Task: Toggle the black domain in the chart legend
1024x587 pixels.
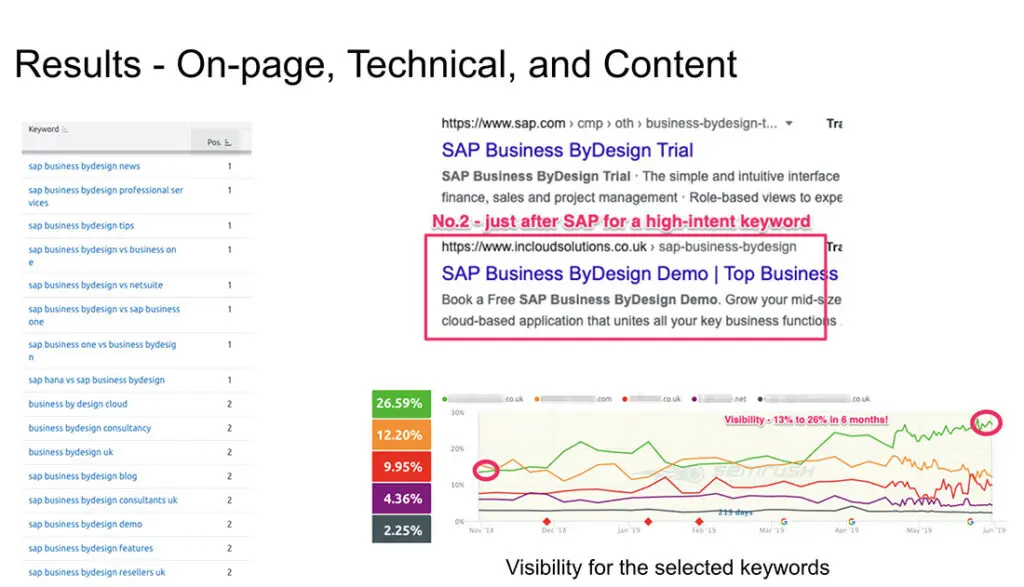Action: click(x=814, y=399)
